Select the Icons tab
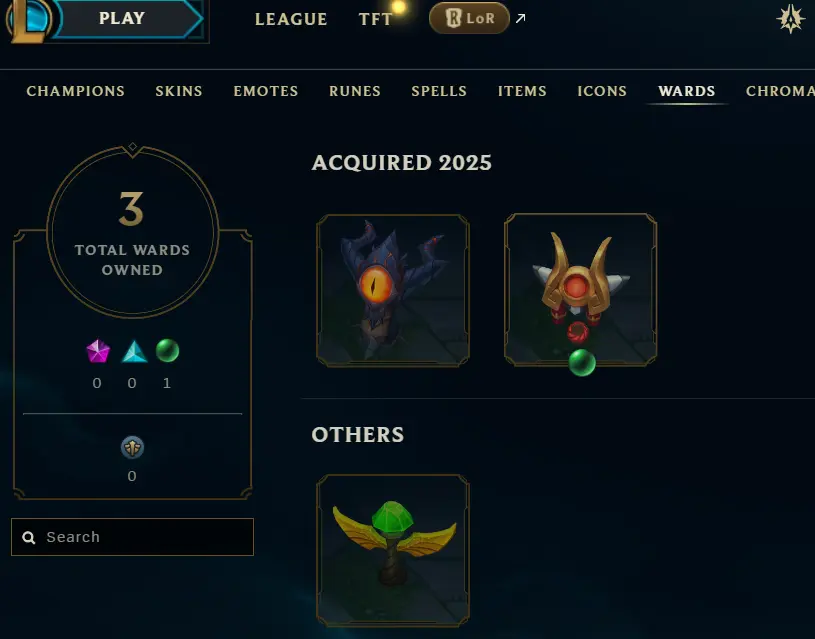The width and height of the screenshot is (815, 639). pos(602,91)
